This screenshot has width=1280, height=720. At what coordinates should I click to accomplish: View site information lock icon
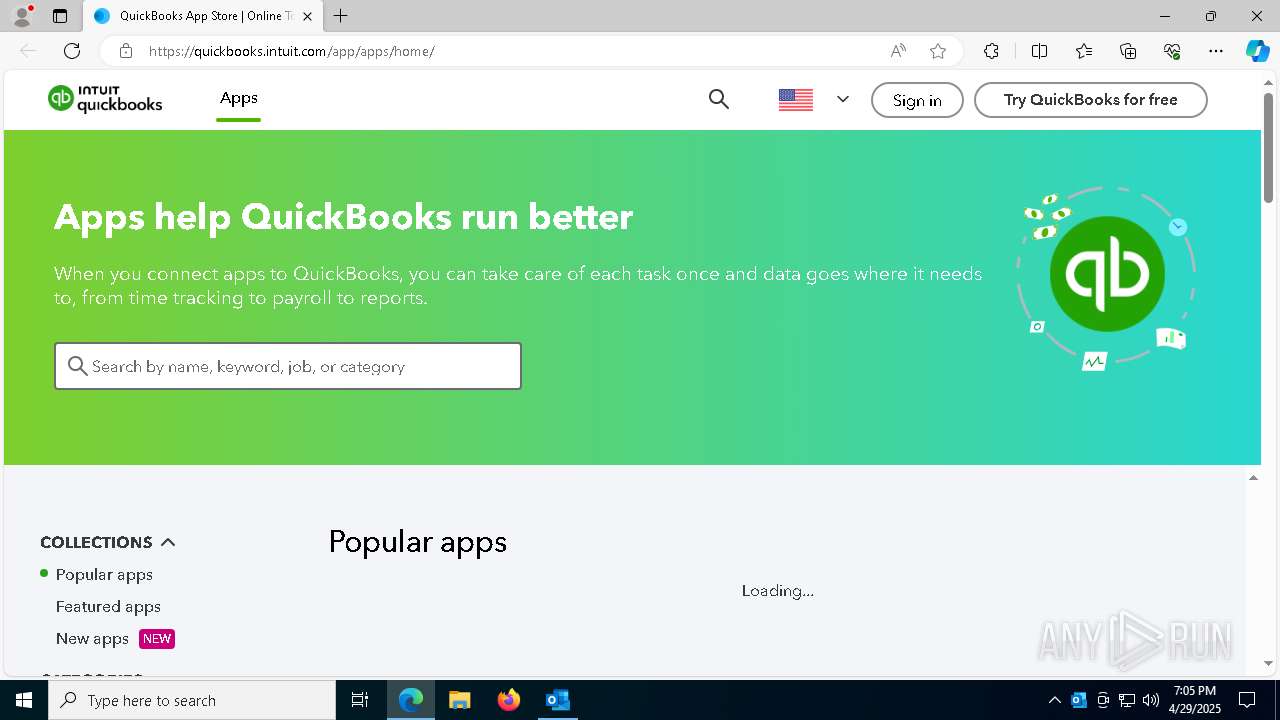click(x=125, y=51)
